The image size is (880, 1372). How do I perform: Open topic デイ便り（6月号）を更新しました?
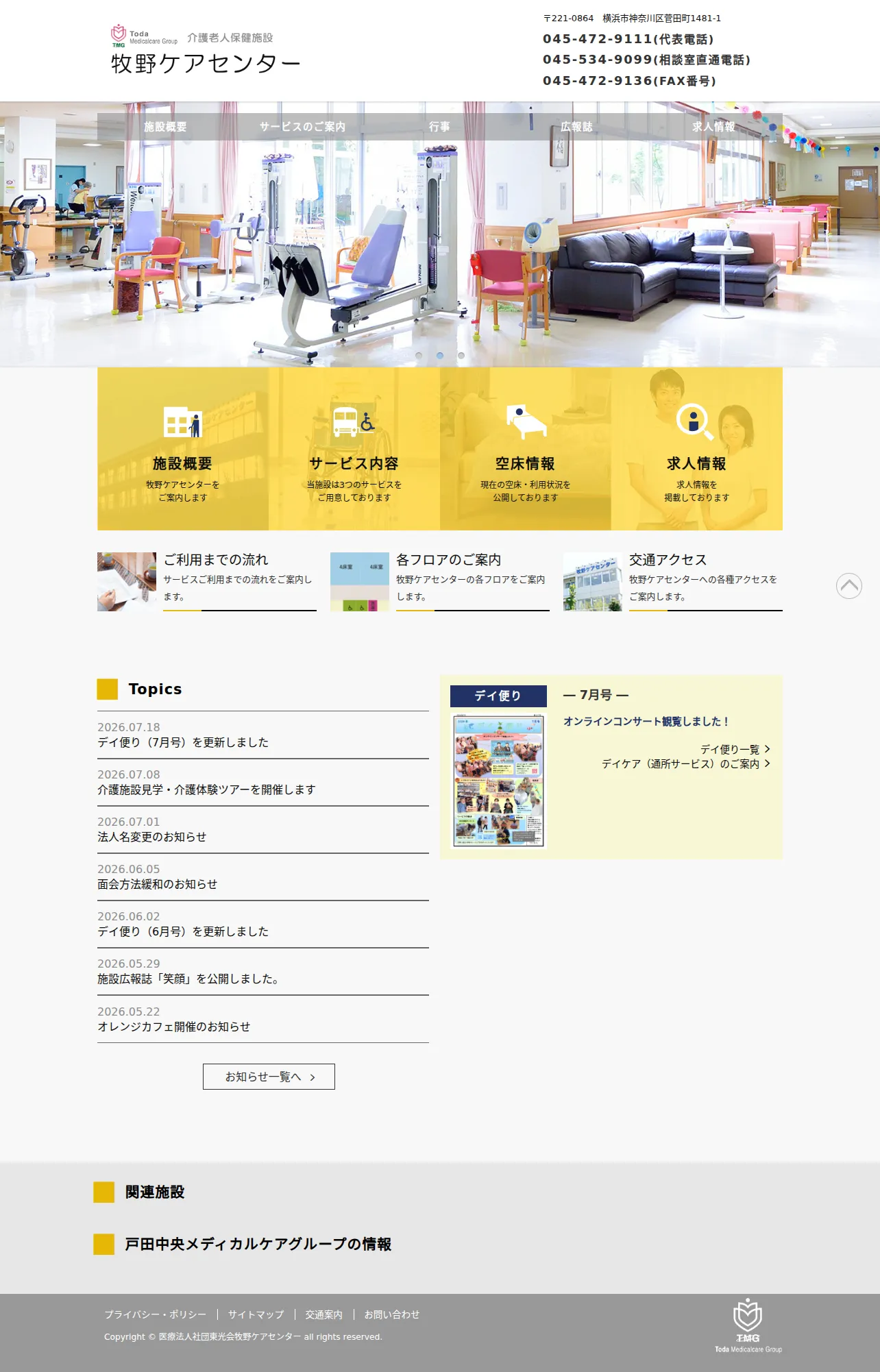point(183,931)
